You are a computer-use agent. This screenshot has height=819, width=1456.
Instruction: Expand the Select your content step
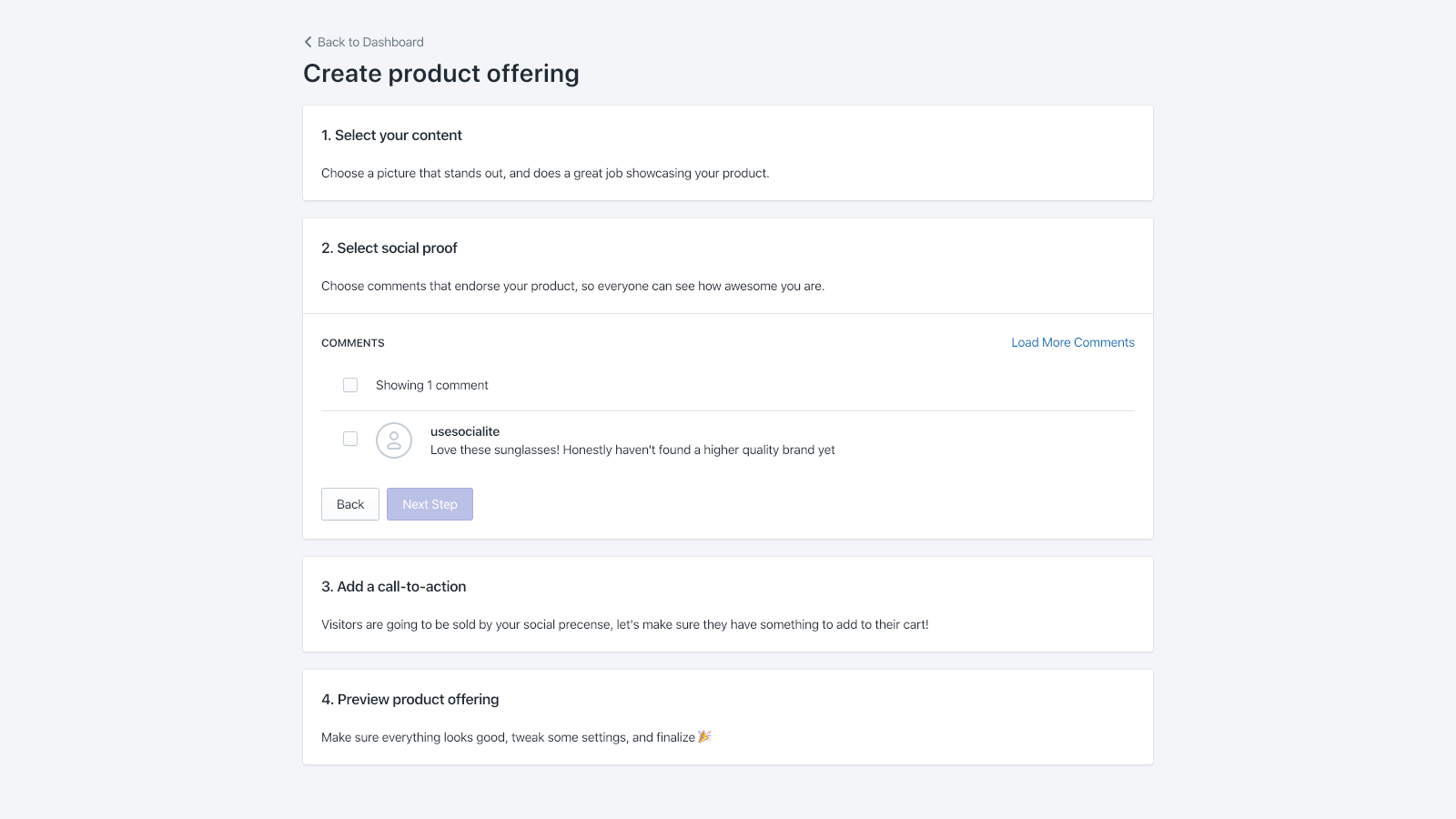pyautogui.click(x=391, y=136)
